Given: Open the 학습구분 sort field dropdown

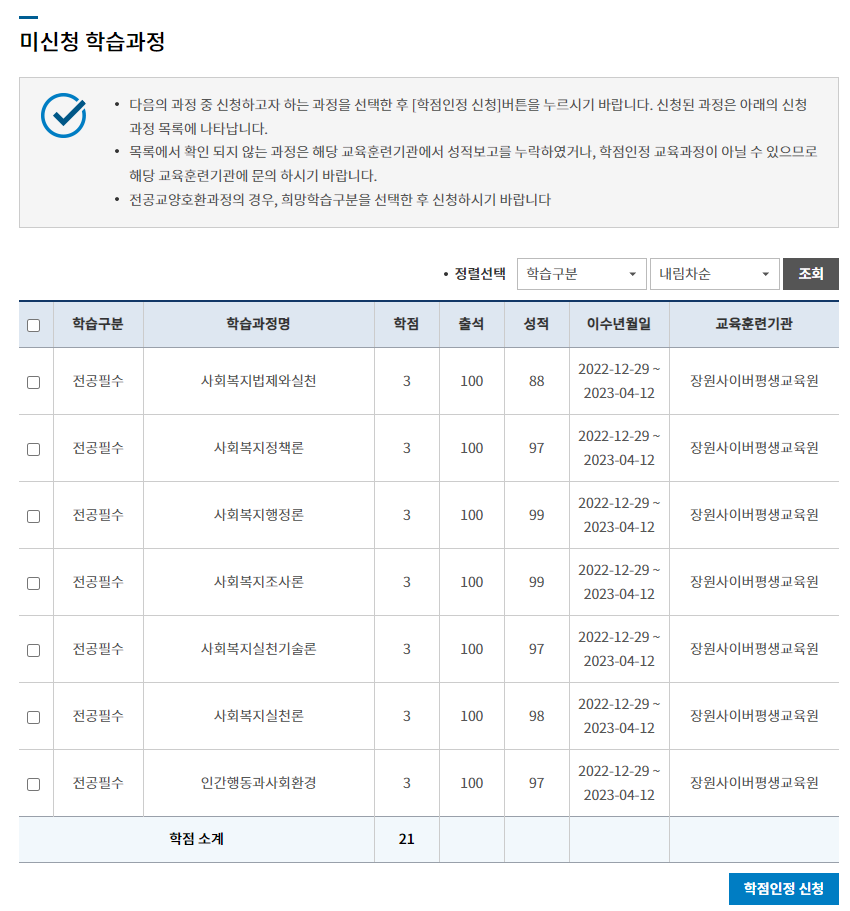Looking at the screenshot, I should click(x=582, y=274).
